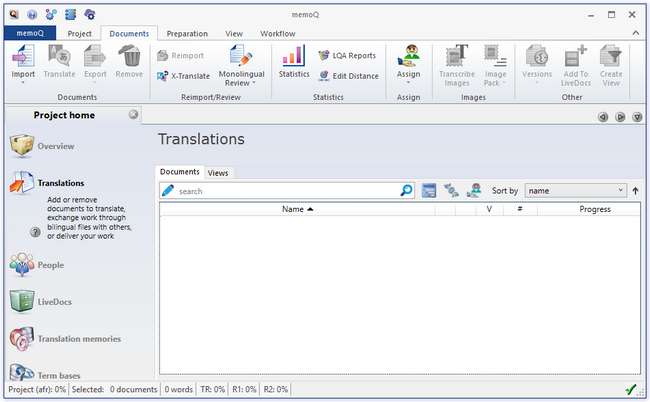This screenshot has height=402, width=650.
Task: Open the View ribbon tab
Action: [234, 34]
